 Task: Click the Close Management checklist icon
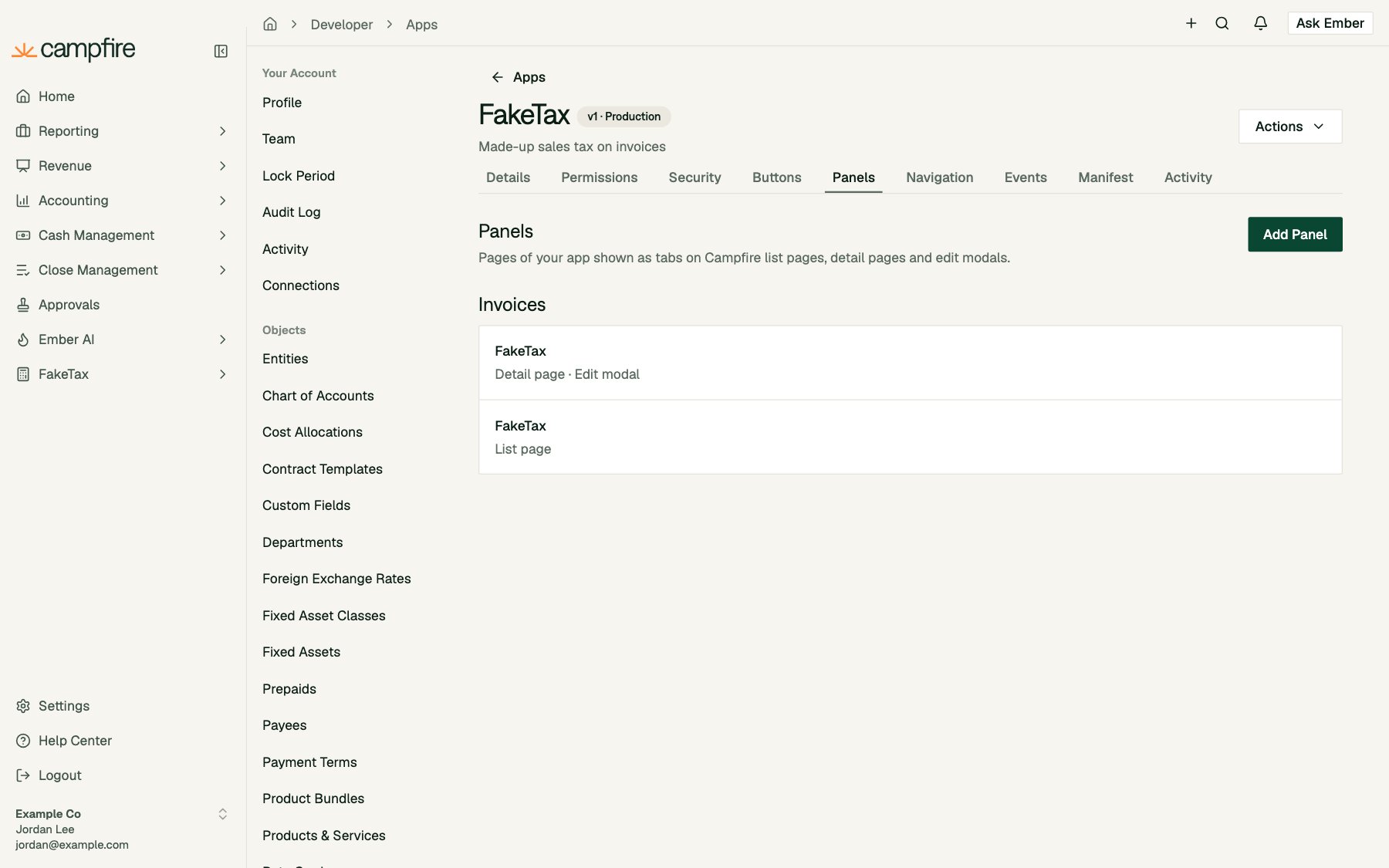23,270
